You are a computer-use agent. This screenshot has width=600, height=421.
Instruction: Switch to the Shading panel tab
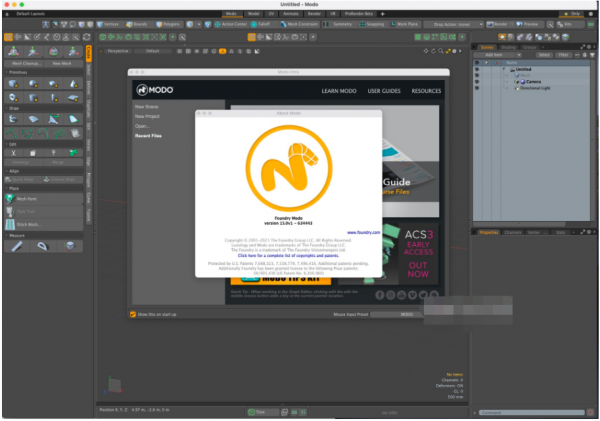508,47
